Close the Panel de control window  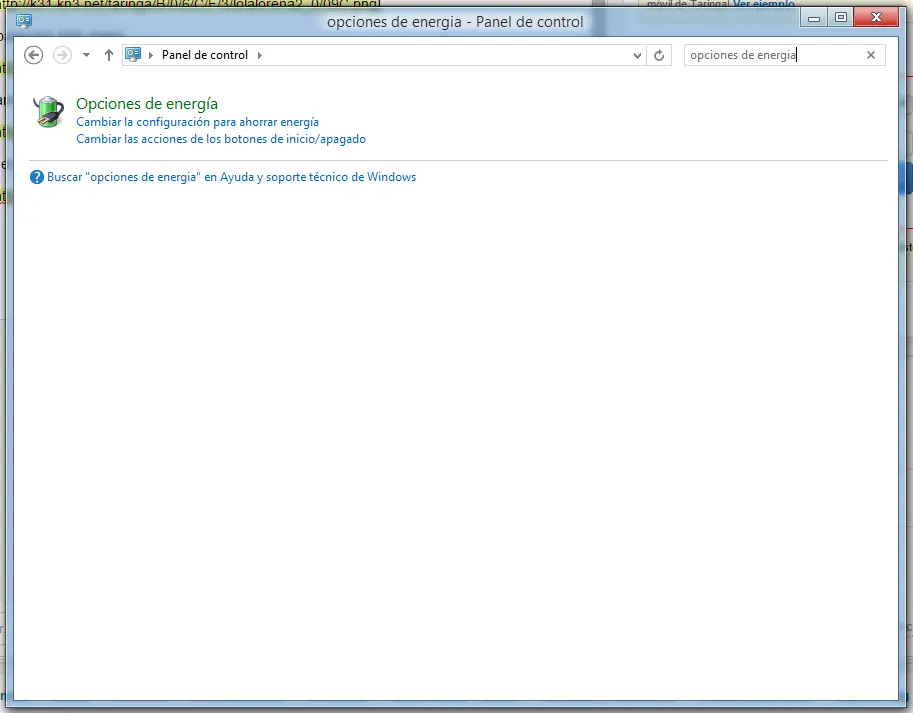pyautogui.click(x=876, y=18)
